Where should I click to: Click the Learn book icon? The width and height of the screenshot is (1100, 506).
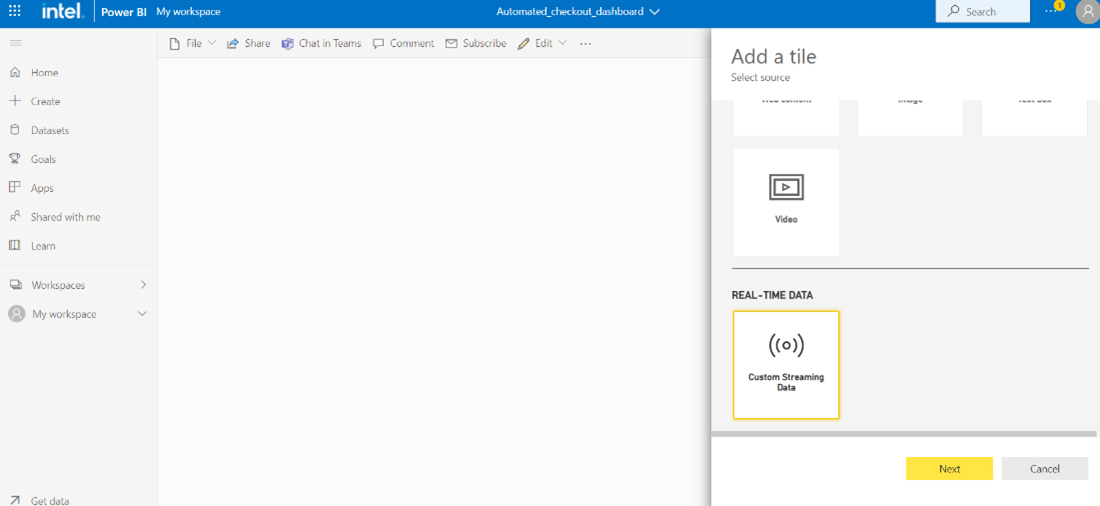[15, 246]
